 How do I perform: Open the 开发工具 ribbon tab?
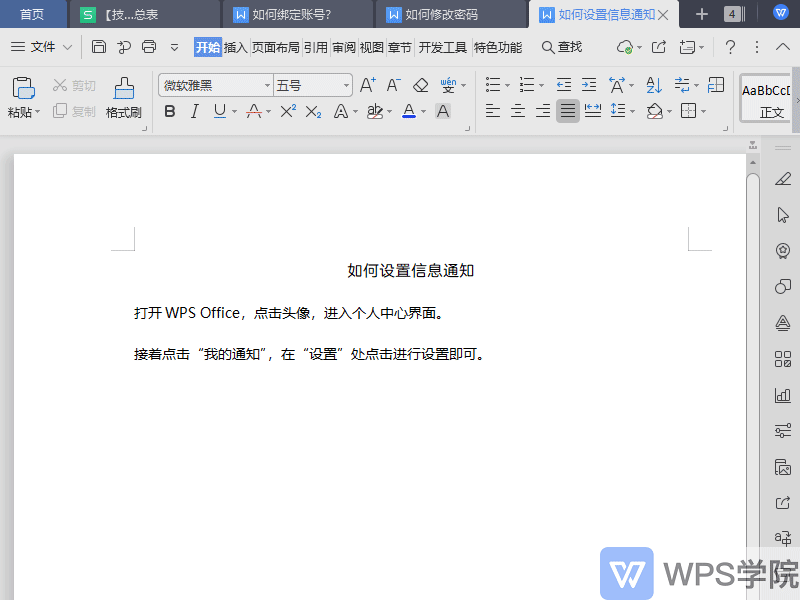point(442,47)
